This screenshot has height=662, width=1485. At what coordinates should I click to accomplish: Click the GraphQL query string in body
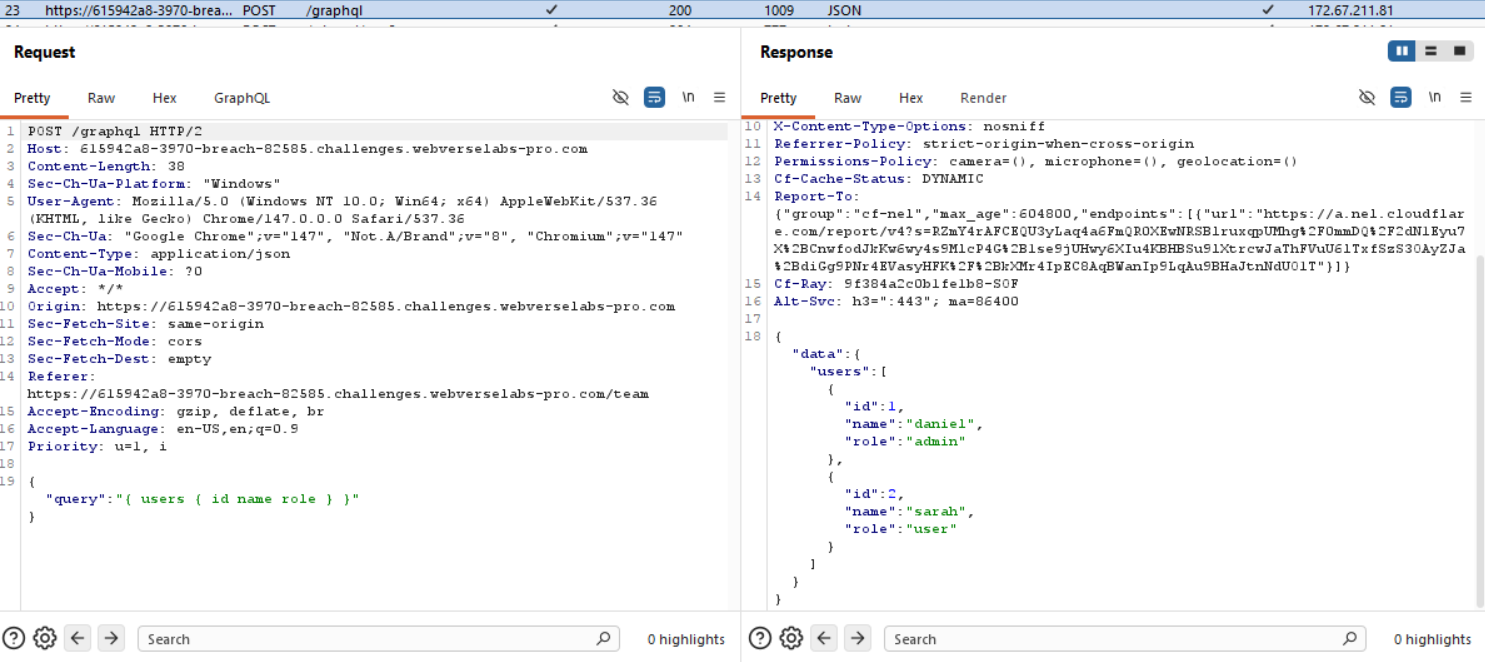239,499
